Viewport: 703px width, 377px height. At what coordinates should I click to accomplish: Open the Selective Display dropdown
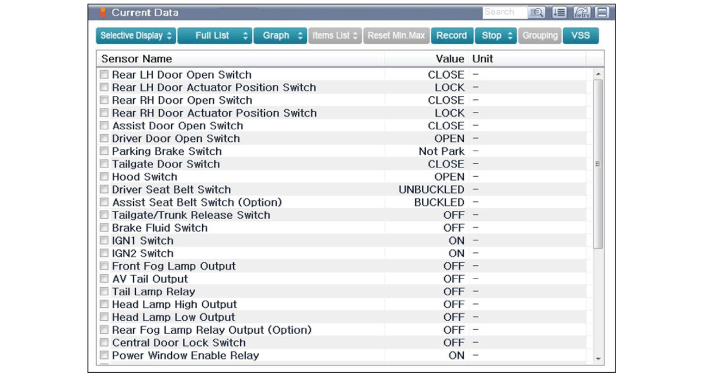pos(136,36)
